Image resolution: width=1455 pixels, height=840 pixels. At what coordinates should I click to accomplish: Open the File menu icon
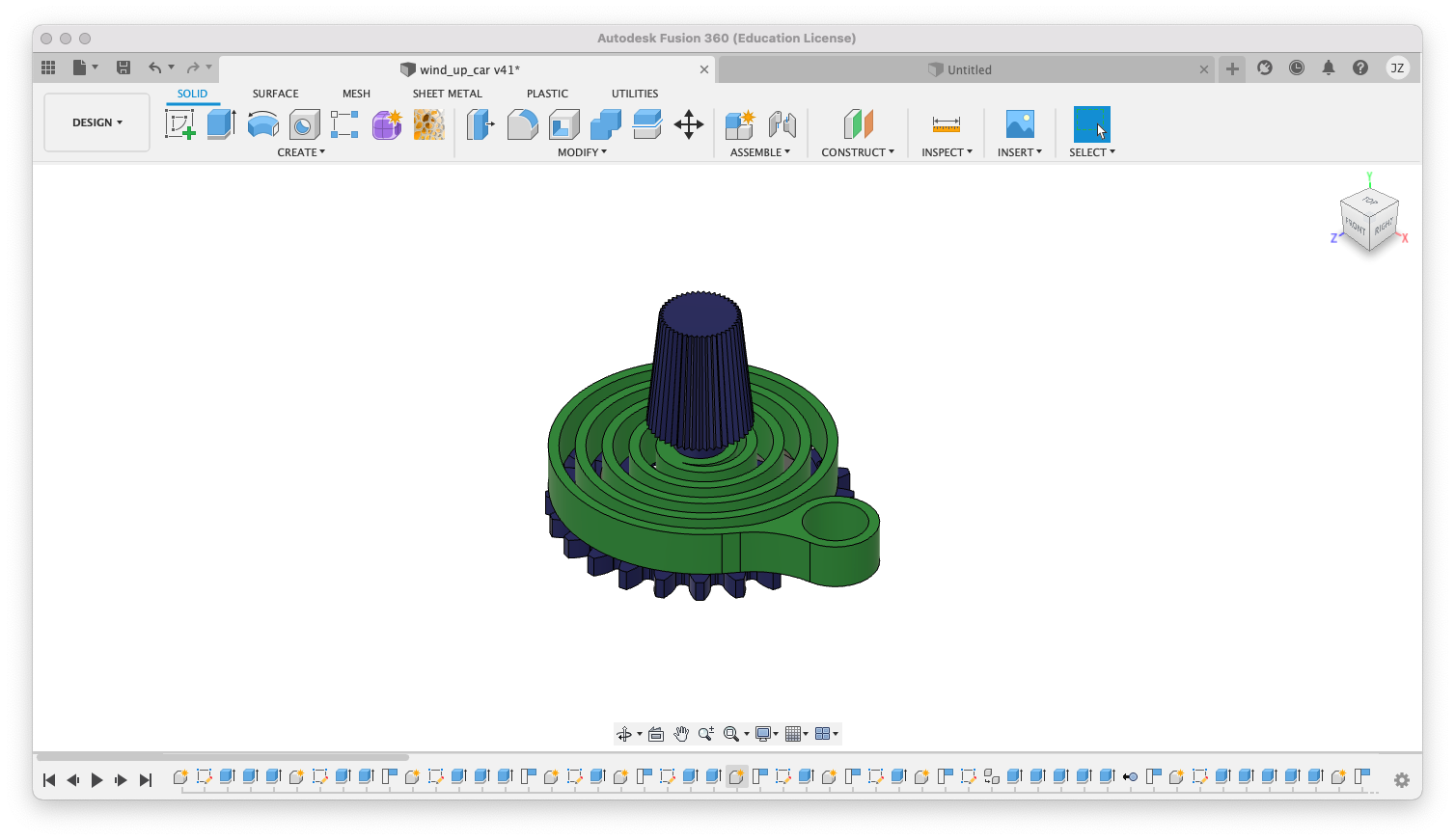[85, 68]
